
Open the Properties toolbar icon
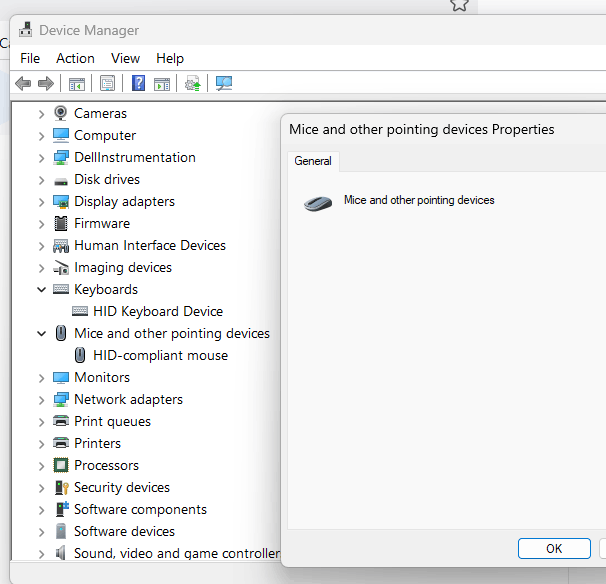click(107, 83)
